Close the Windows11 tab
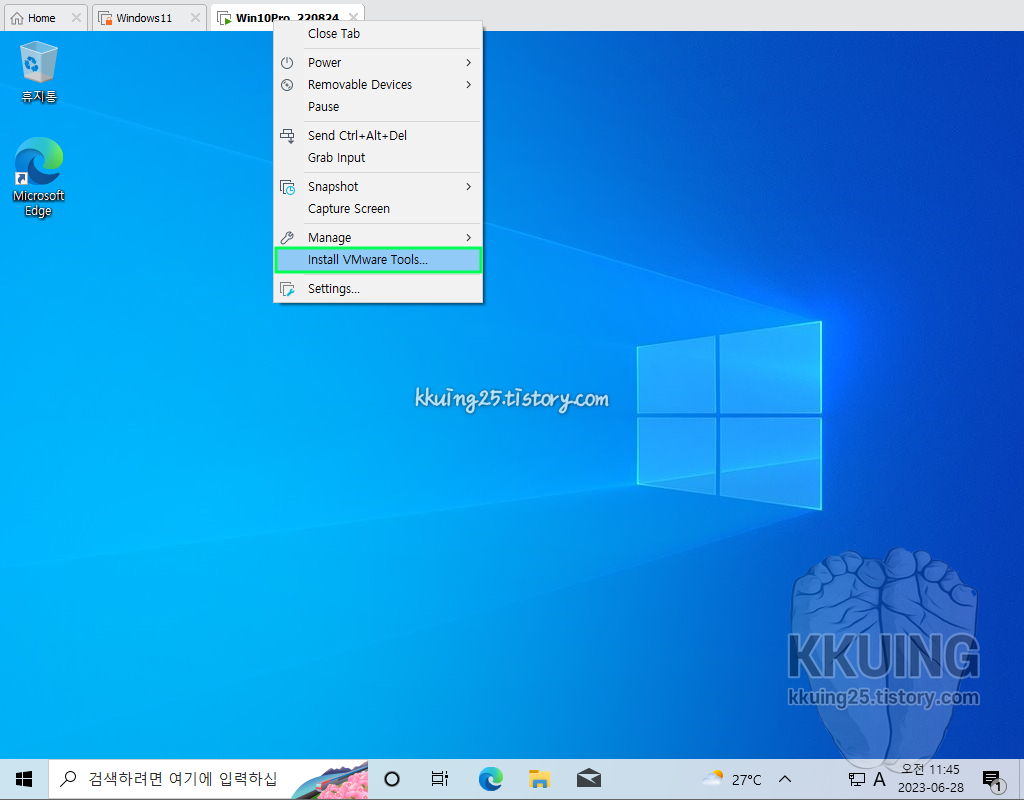The image size is (1024, 800). pos(195,18)
